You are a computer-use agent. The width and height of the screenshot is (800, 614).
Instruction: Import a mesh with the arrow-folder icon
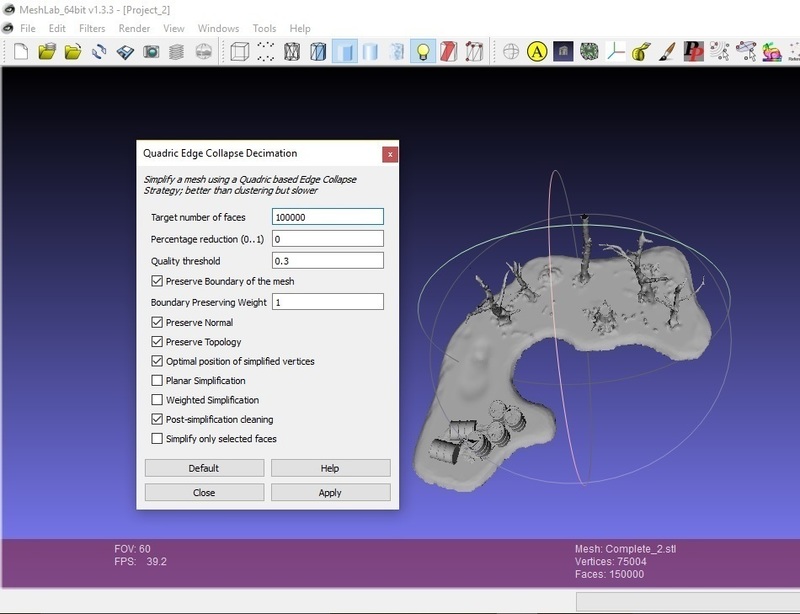[73, 52]
